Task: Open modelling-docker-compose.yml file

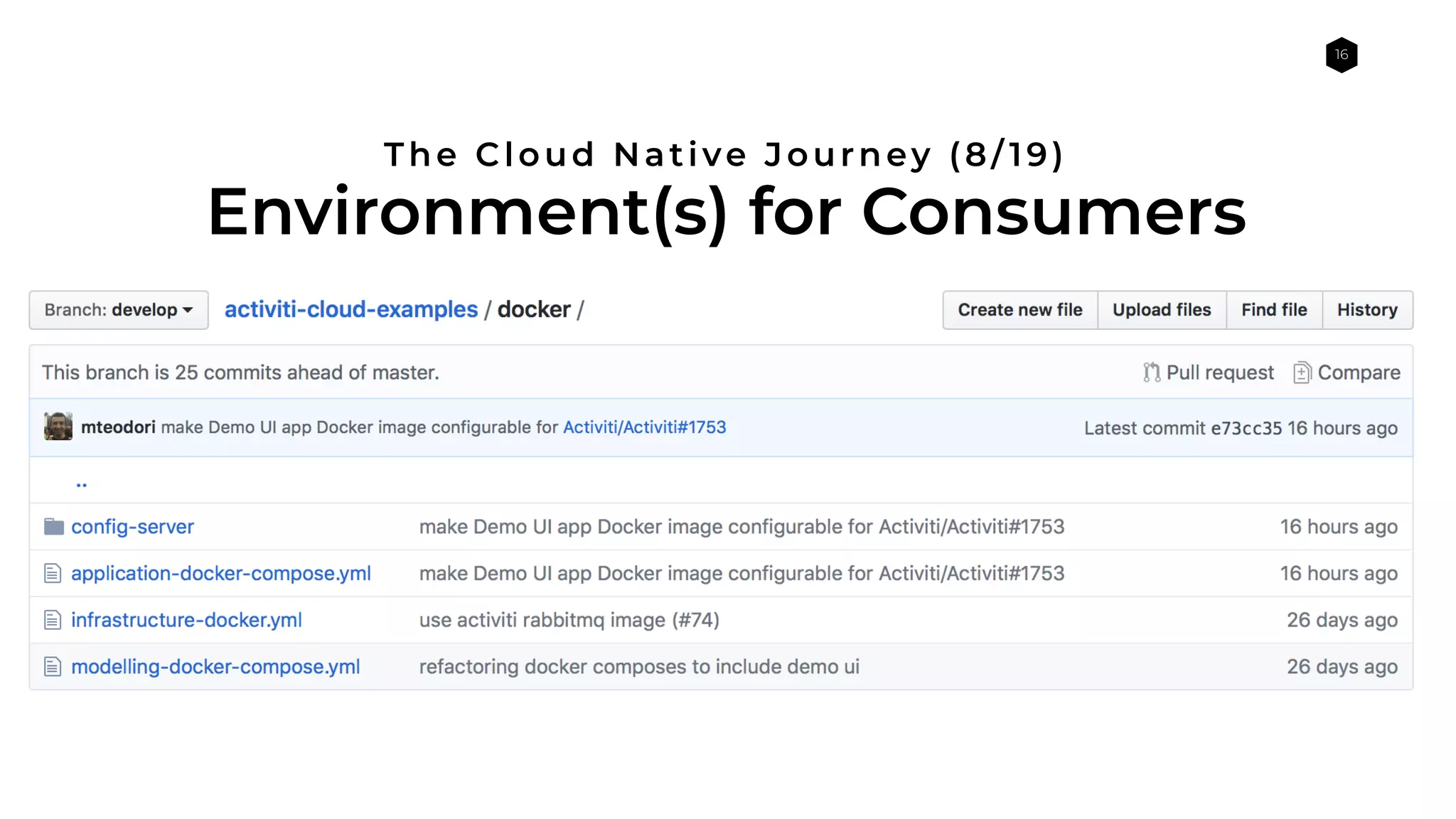Action: pyautogui.click(x=215, y=667)
